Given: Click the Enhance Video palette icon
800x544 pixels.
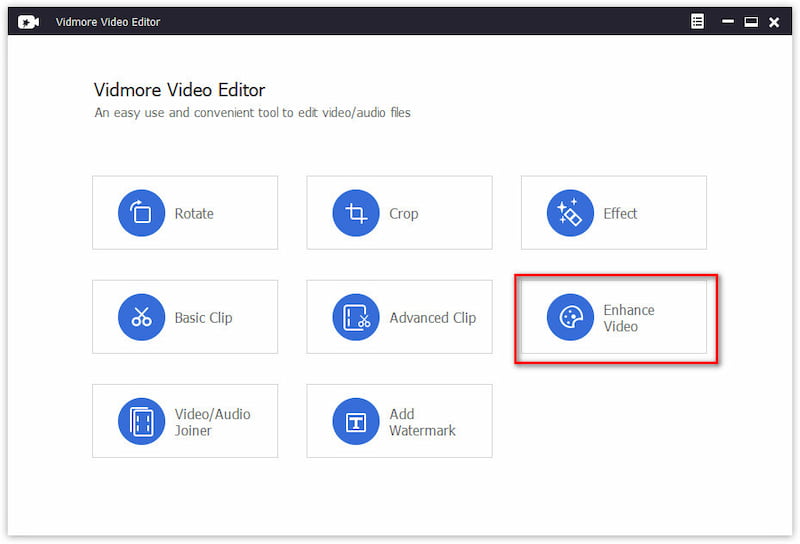Looking at the screenshot, I should click(570, 317).
